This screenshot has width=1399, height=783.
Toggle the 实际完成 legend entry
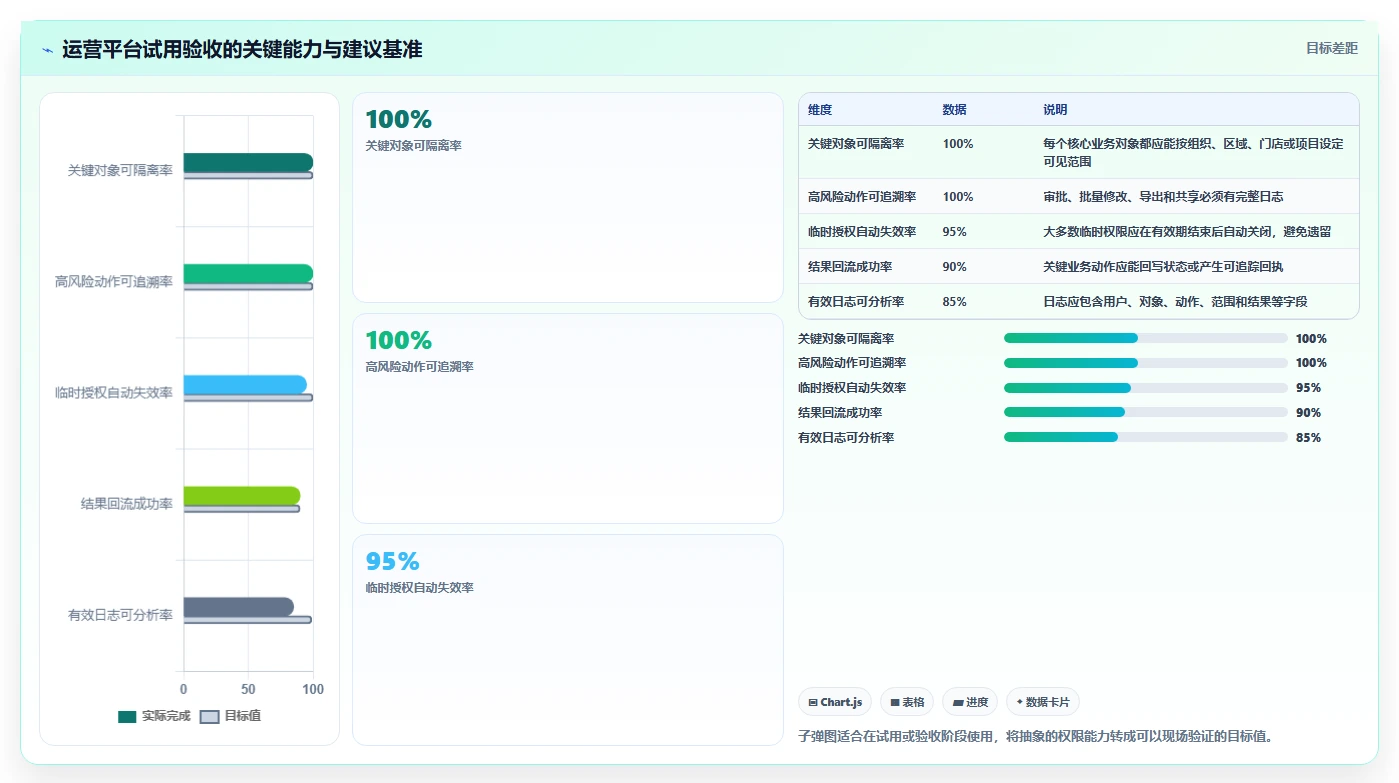[153, 716]
